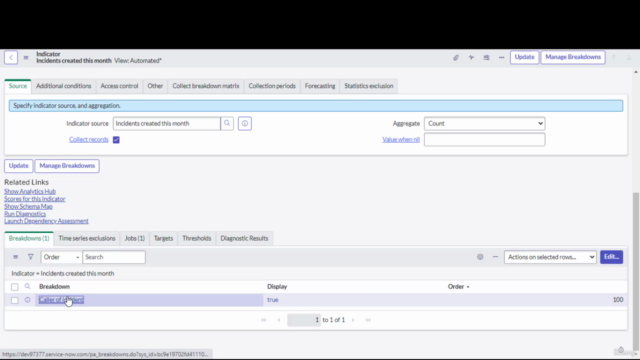The image size is (640, 360).
Task: Open Launch Dependency Assessment link
Action: (46, 221)
